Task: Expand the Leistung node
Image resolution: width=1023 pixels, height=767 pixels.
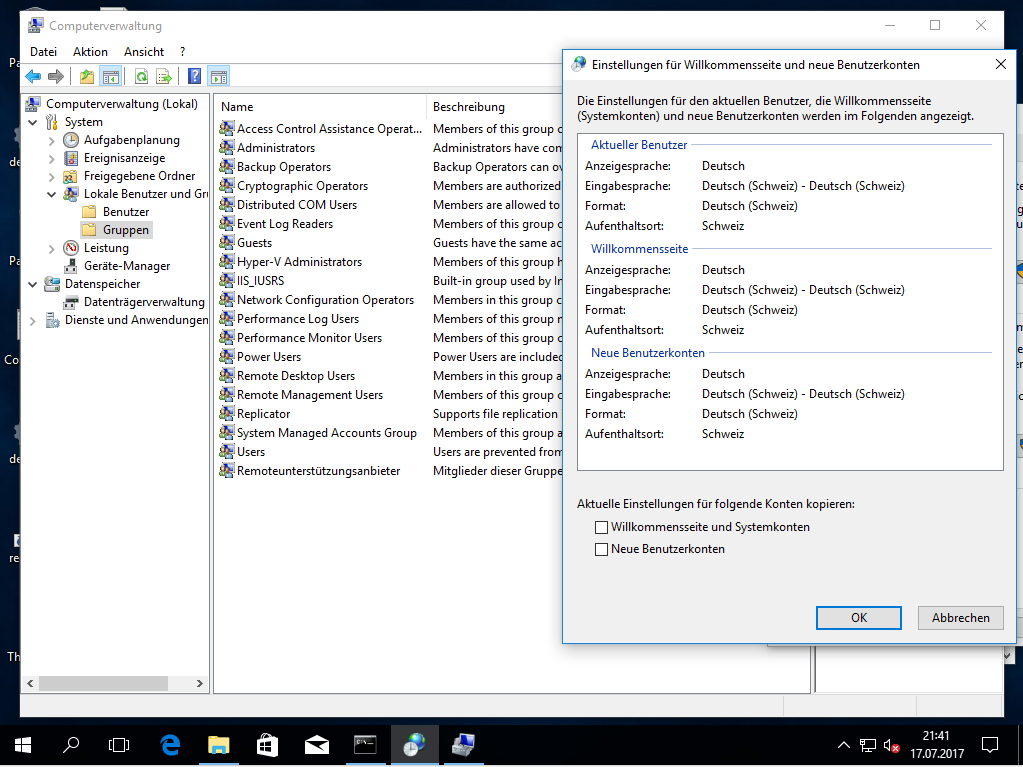Action: pos(52,248)
